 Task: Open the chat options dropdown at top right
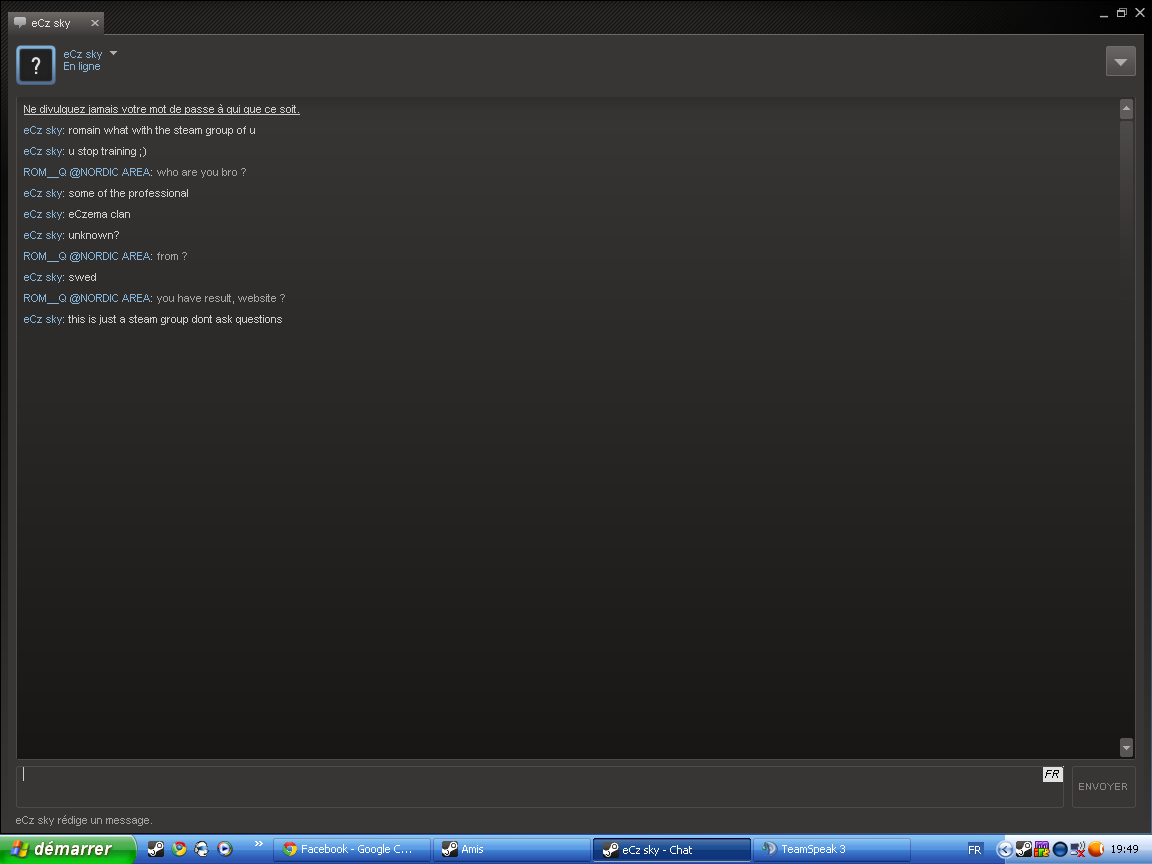pos(1120,62)
